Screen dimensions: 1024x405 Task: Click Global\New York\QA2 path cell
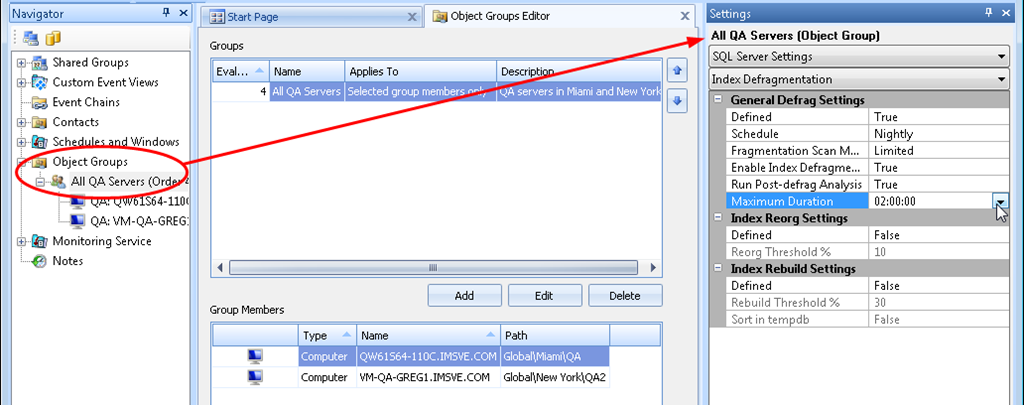coord(555,377)
